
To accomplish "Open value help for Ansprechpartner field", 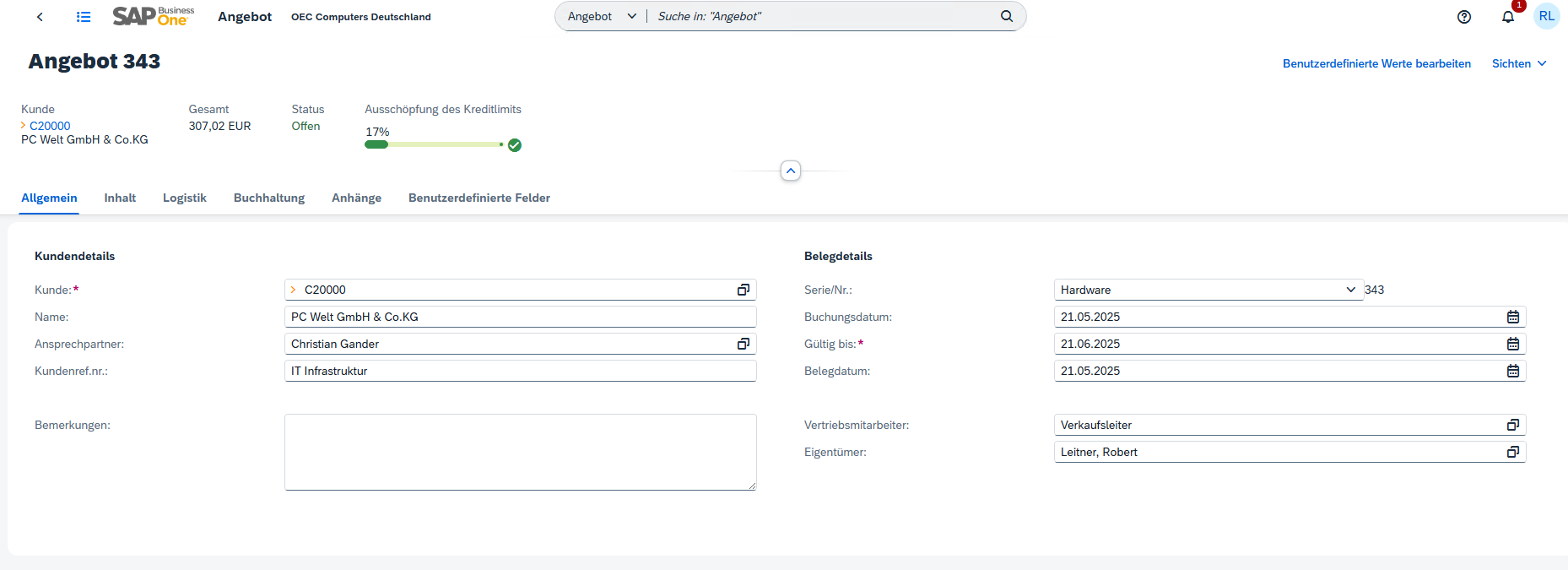I will (743, 344).
